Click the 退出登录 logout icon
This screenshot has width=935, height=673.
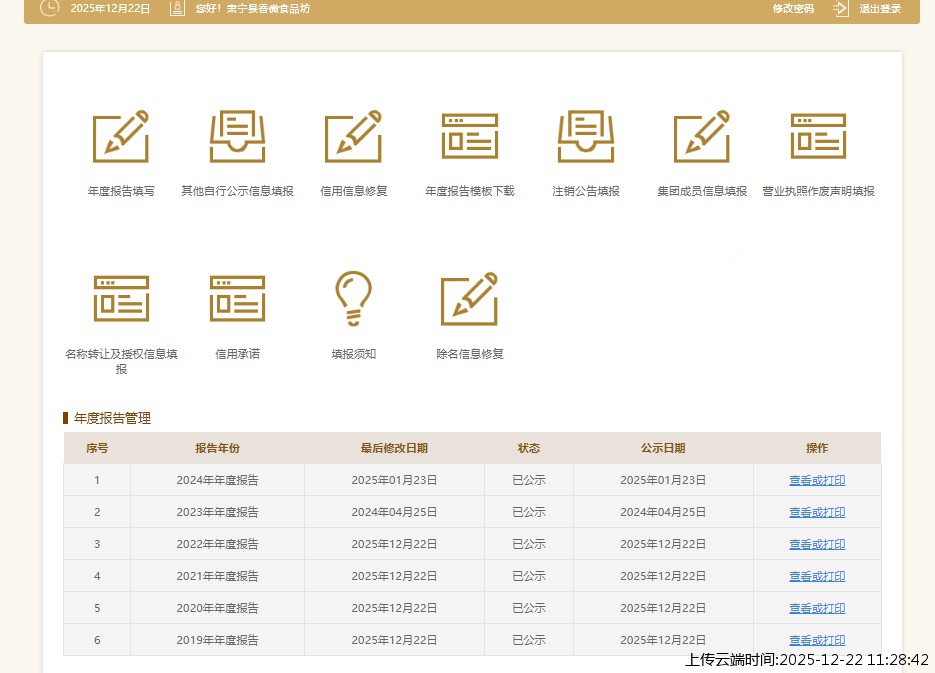[841, 9]
